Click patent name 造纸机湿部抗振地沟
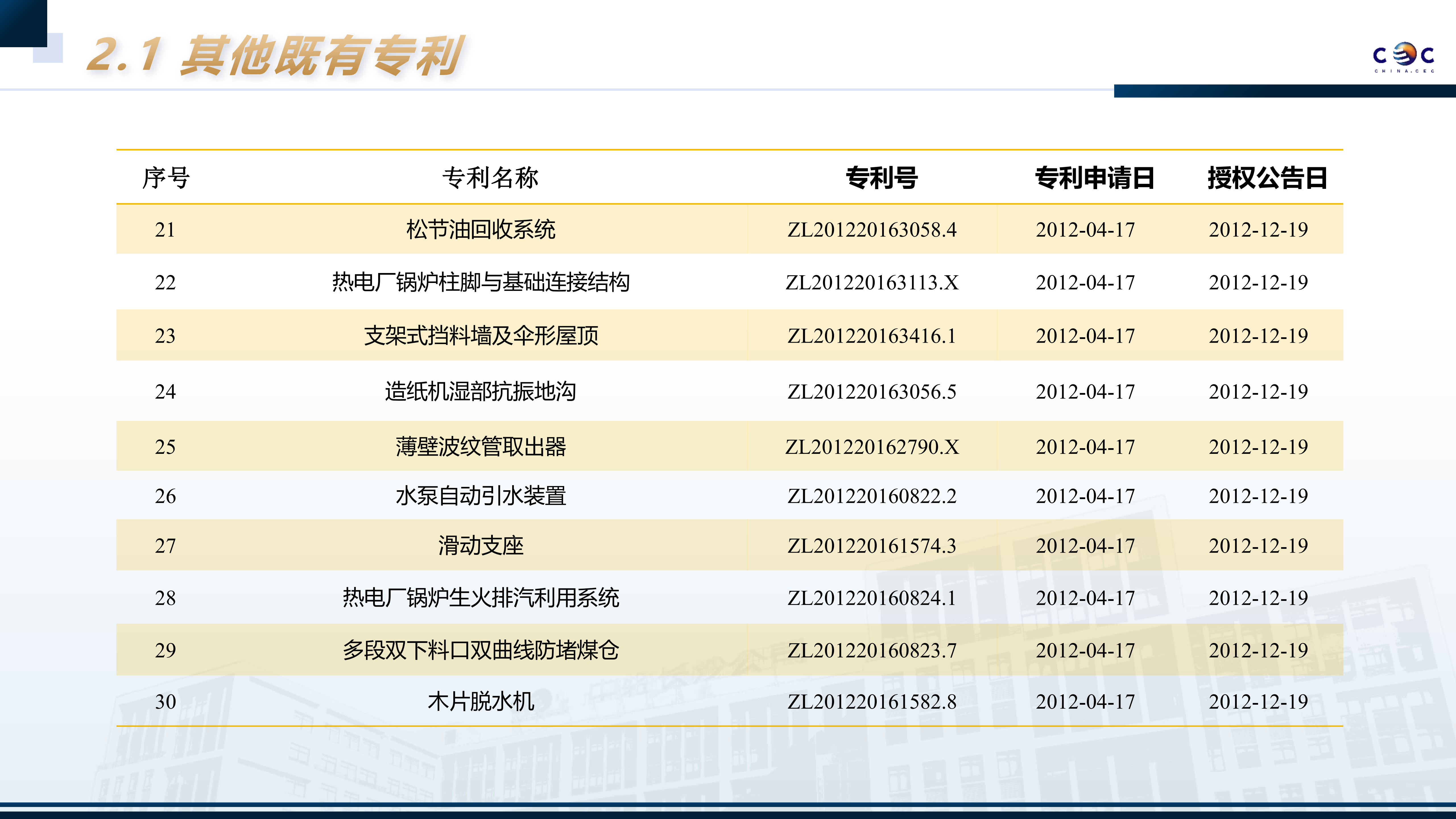Viewport: 1456px width, 819px height. point(480,391)
